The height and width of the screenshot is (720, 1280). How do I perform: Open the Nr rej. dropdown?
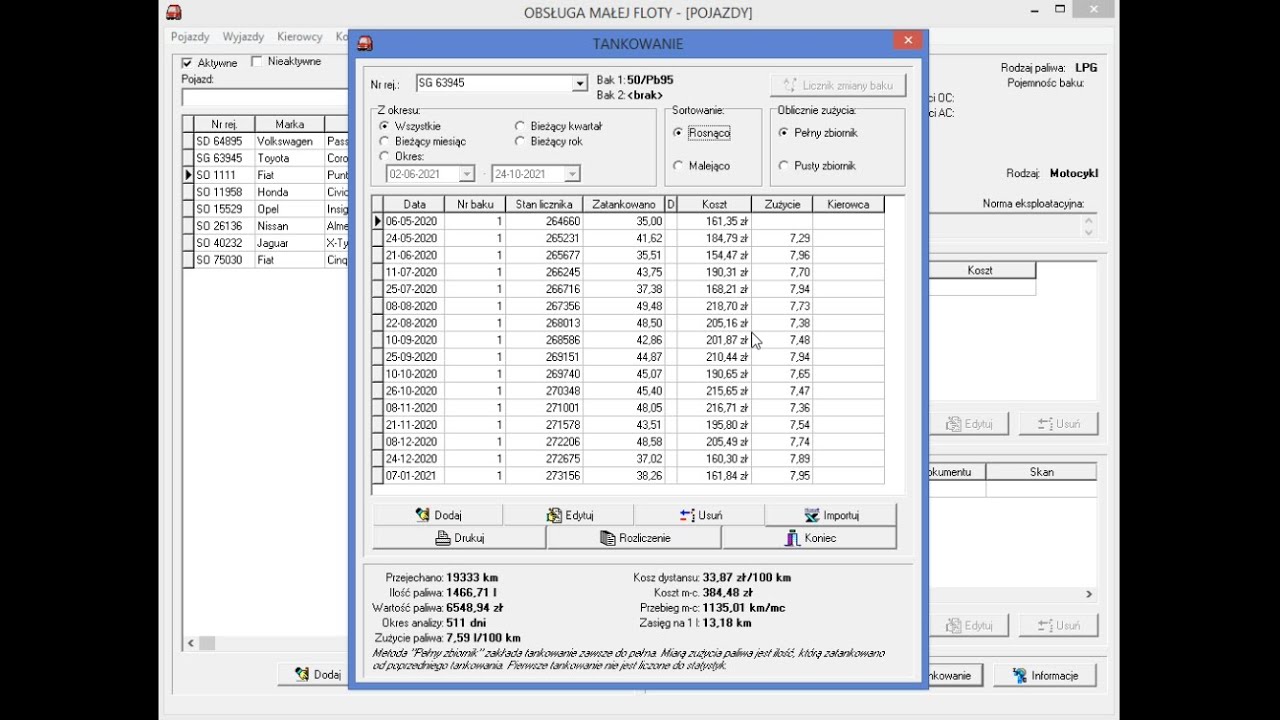pos(579,83)
